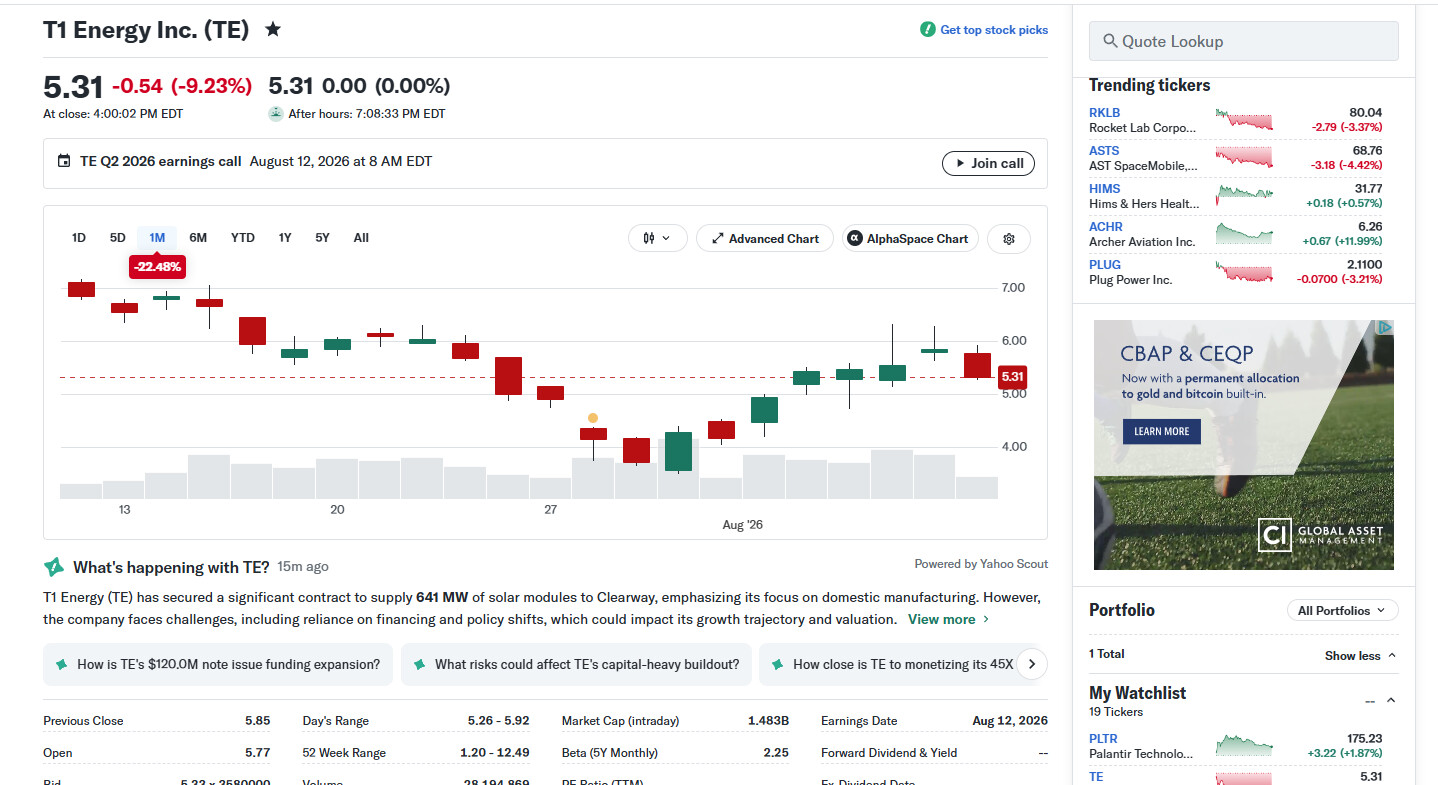Screen dimensions: 1438x785
Task: Click the bold 641 MW text in summary
Action: [441, 598]
